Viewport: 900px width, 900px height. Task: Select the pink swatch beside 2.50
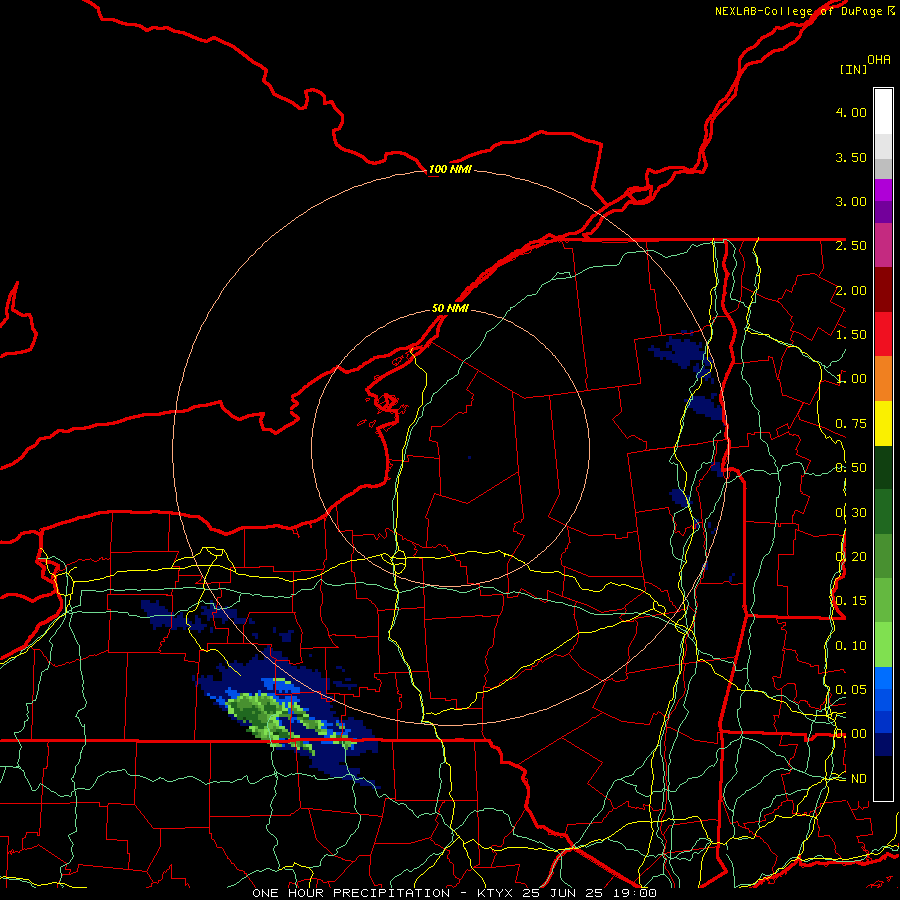point(883,246)
